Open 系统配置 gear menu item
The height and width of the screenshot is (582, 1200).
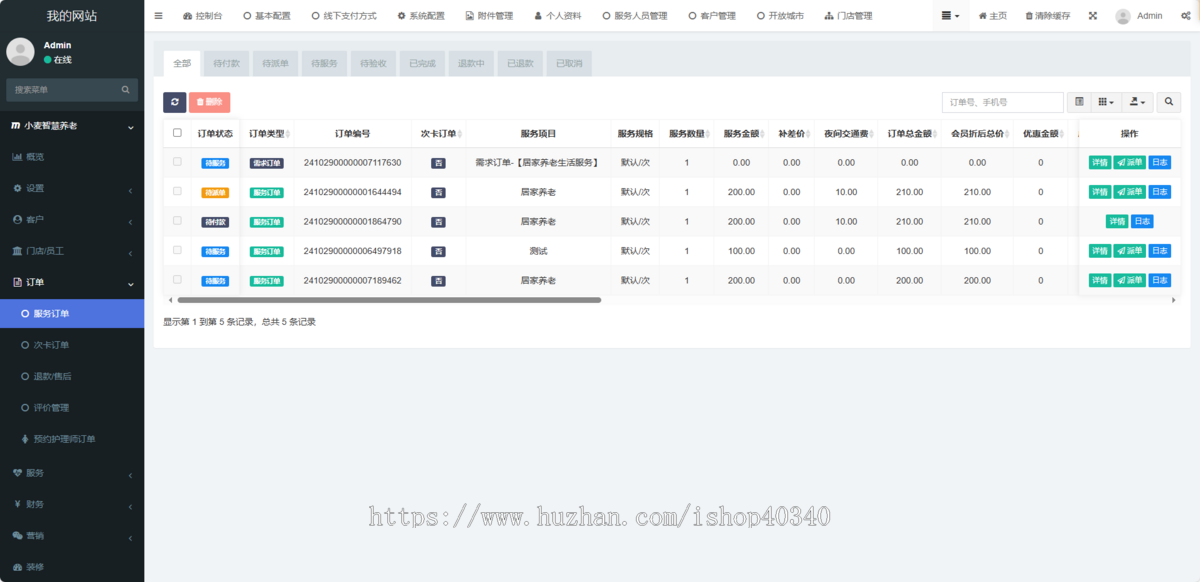[x=421, y=16]
